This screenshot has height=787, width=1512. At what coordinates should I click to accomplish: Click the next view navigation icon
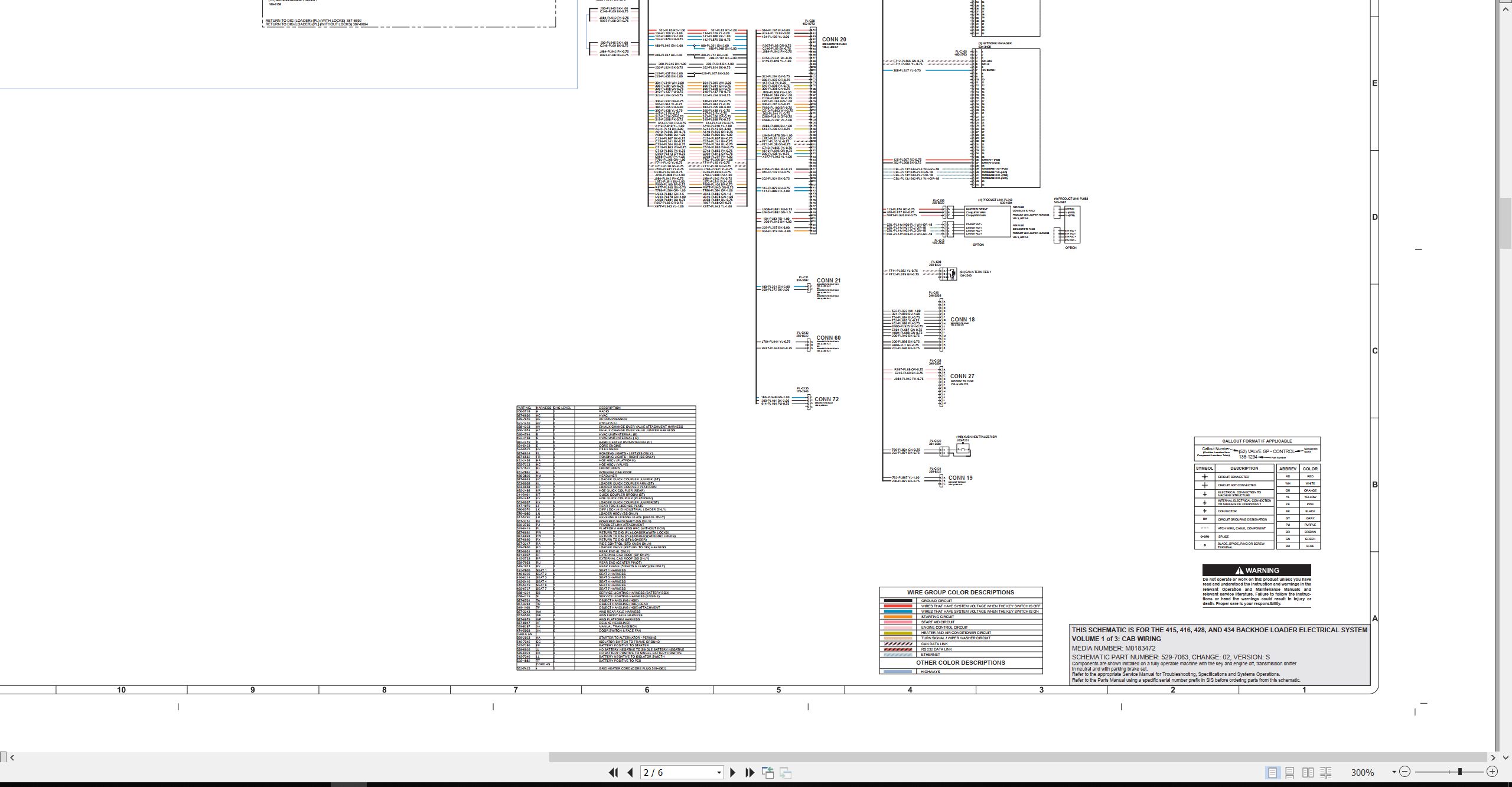coord(786,772)
